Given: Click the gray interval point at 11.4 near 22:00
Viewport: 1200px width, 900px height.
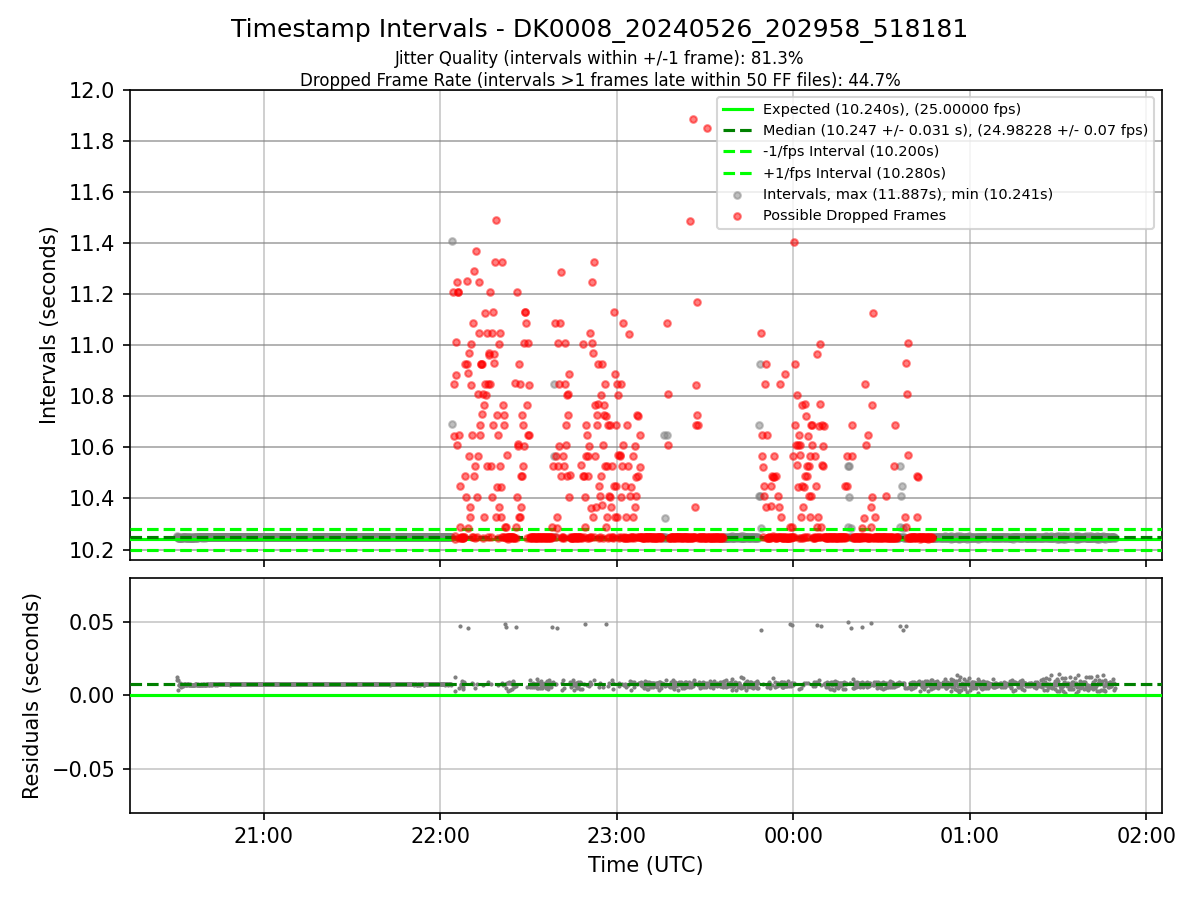Looking at the screenshot, I should coord(452,241).
